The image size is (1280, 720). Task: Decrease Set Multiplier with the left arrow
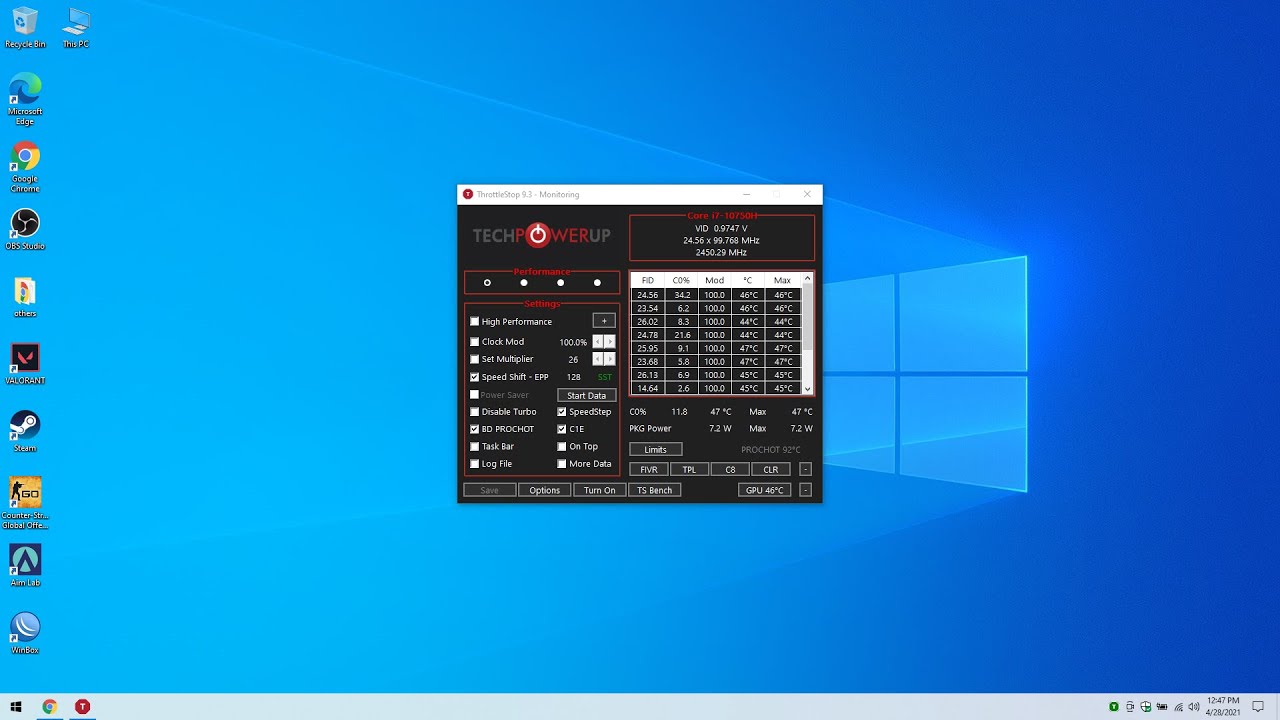coord(598,359)
